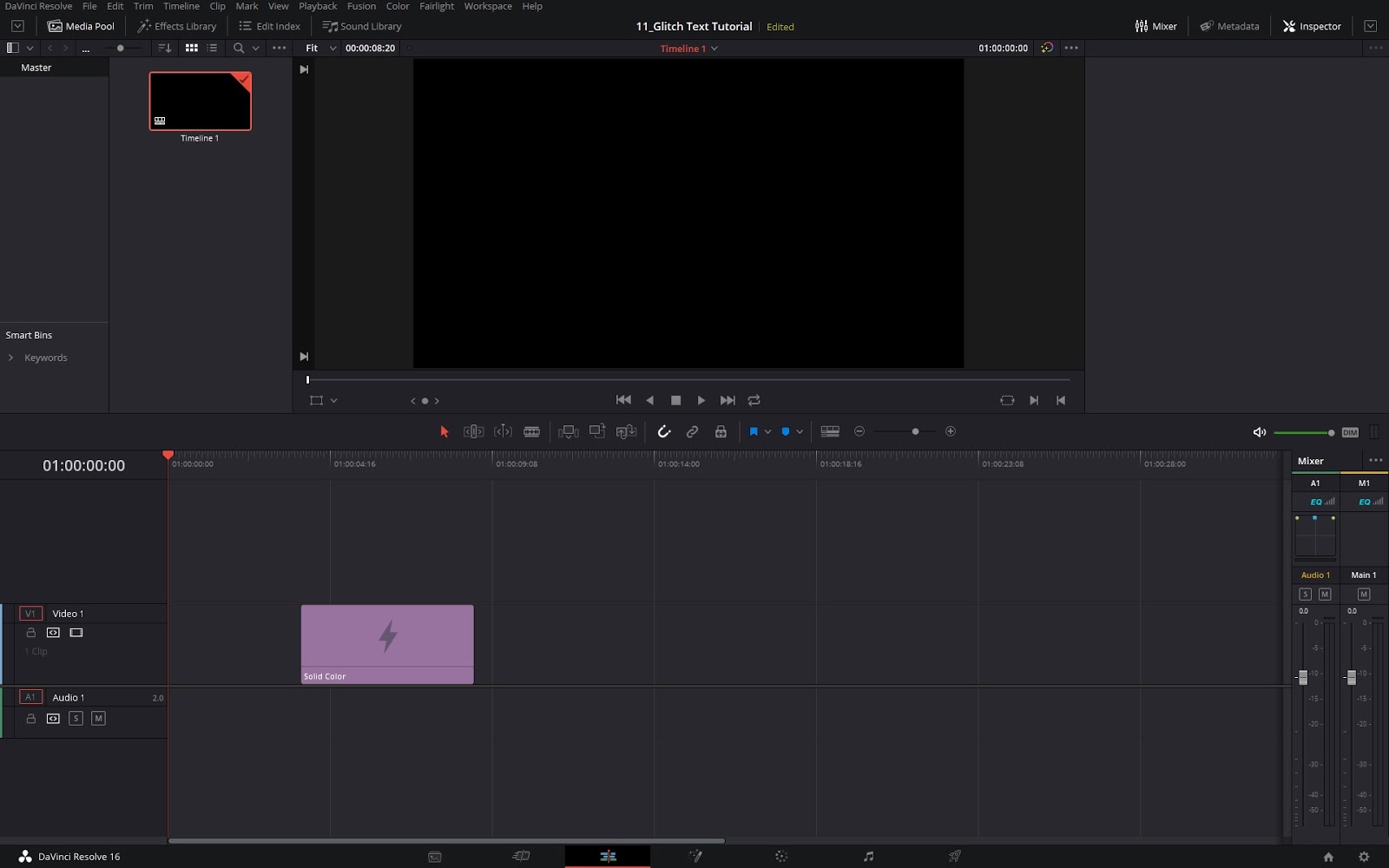This screenshot has height=868, width=1389.
Task: Click the position lock icon in toolbar
Action: (x=721, y=431)
